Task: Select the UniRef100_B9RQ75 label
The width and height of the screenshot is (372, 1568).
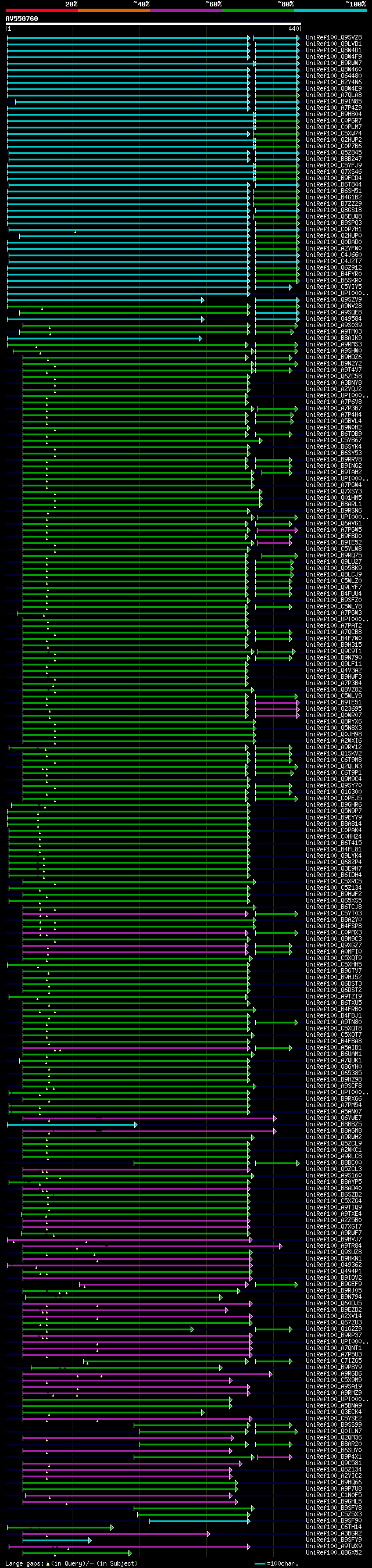Action: pyautogui.click(x=334, y=555)
